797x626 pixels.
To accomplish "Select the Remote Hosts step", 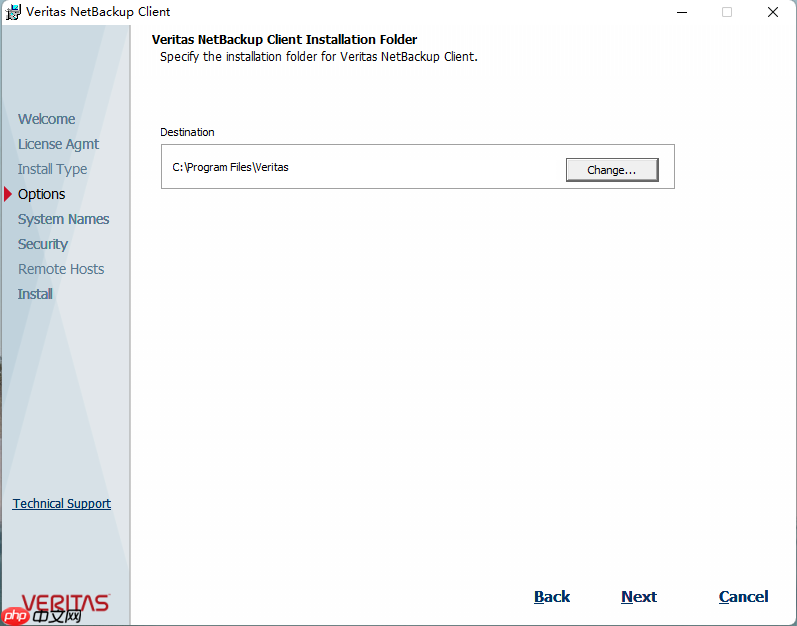I will click(61, 269).
